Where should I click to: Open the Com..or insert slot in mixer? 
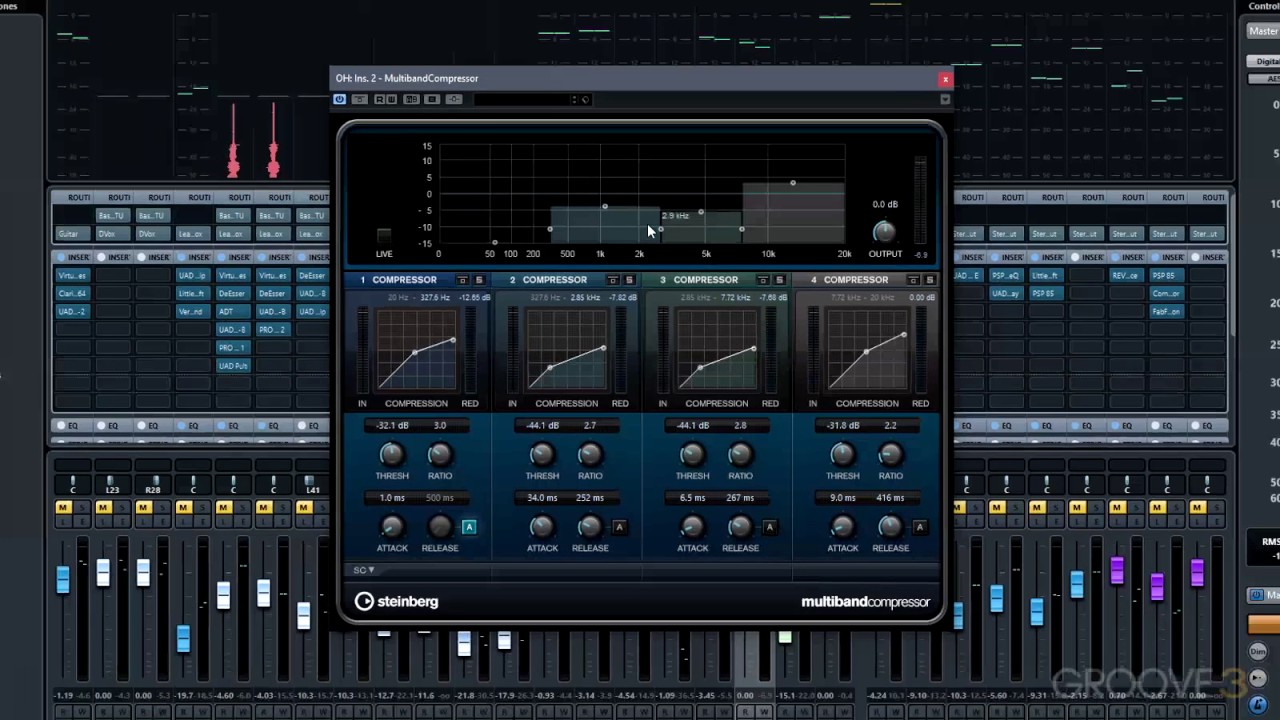(1165, 294)
